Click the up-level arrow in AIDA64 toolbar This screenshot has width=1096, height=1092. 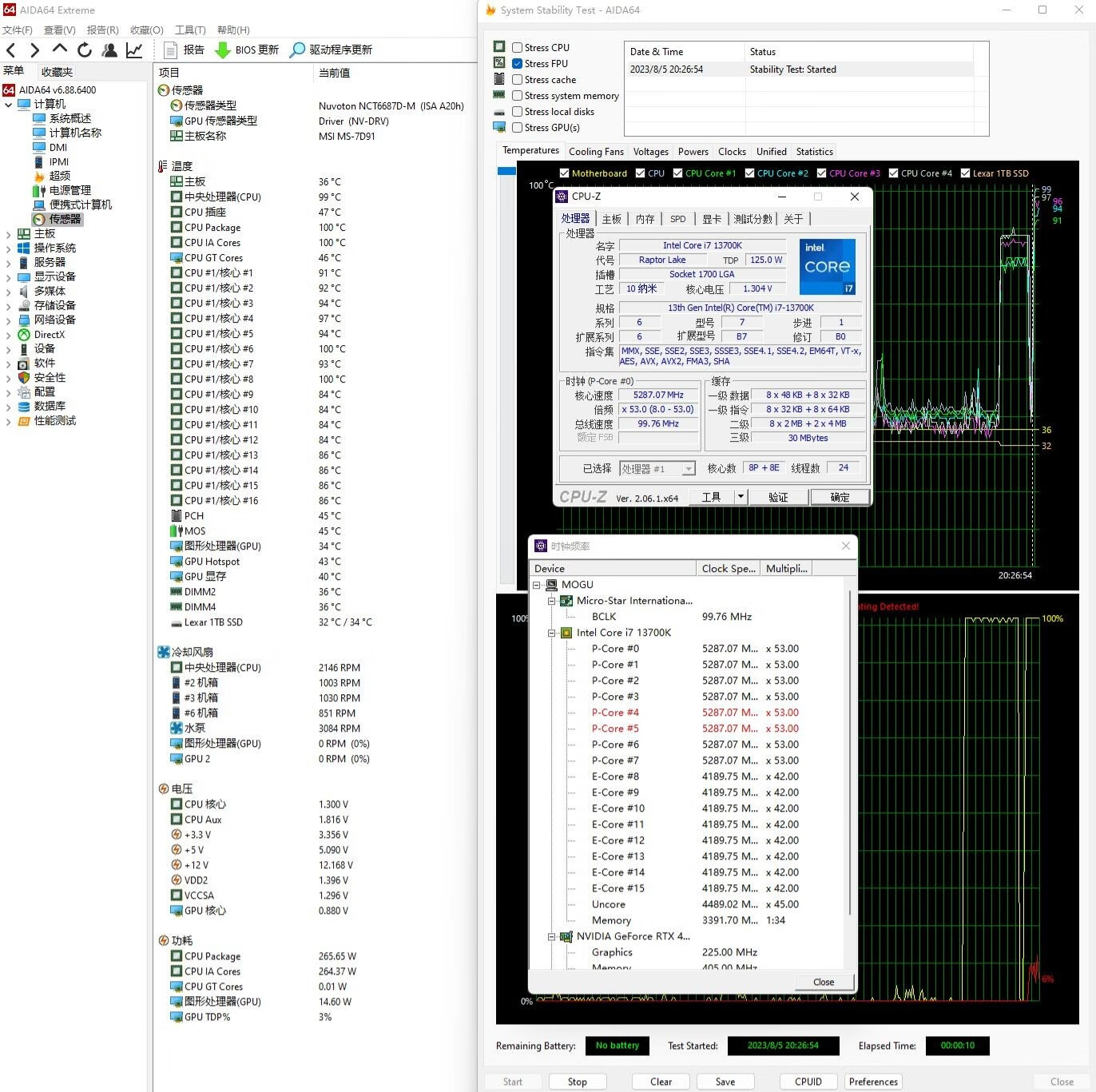[59, 50]
